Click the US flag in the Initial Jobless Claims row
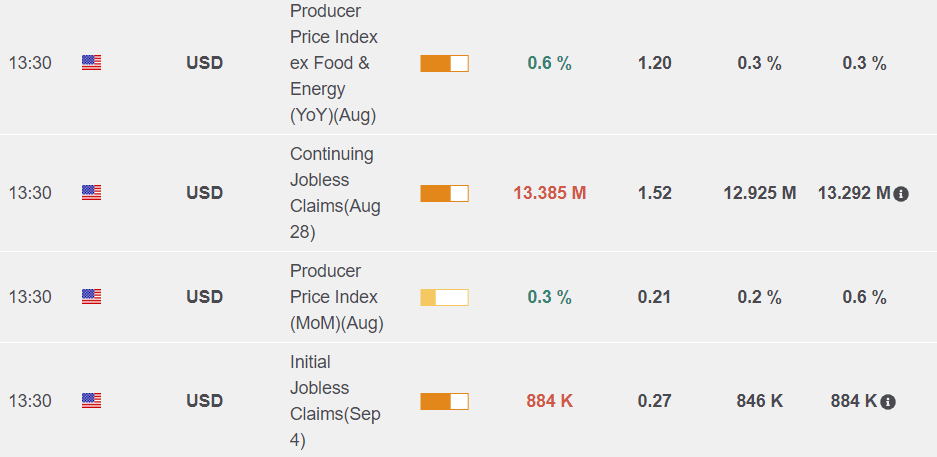The width and height of the screenshot is (937, 457). click(x=91, y=400)
